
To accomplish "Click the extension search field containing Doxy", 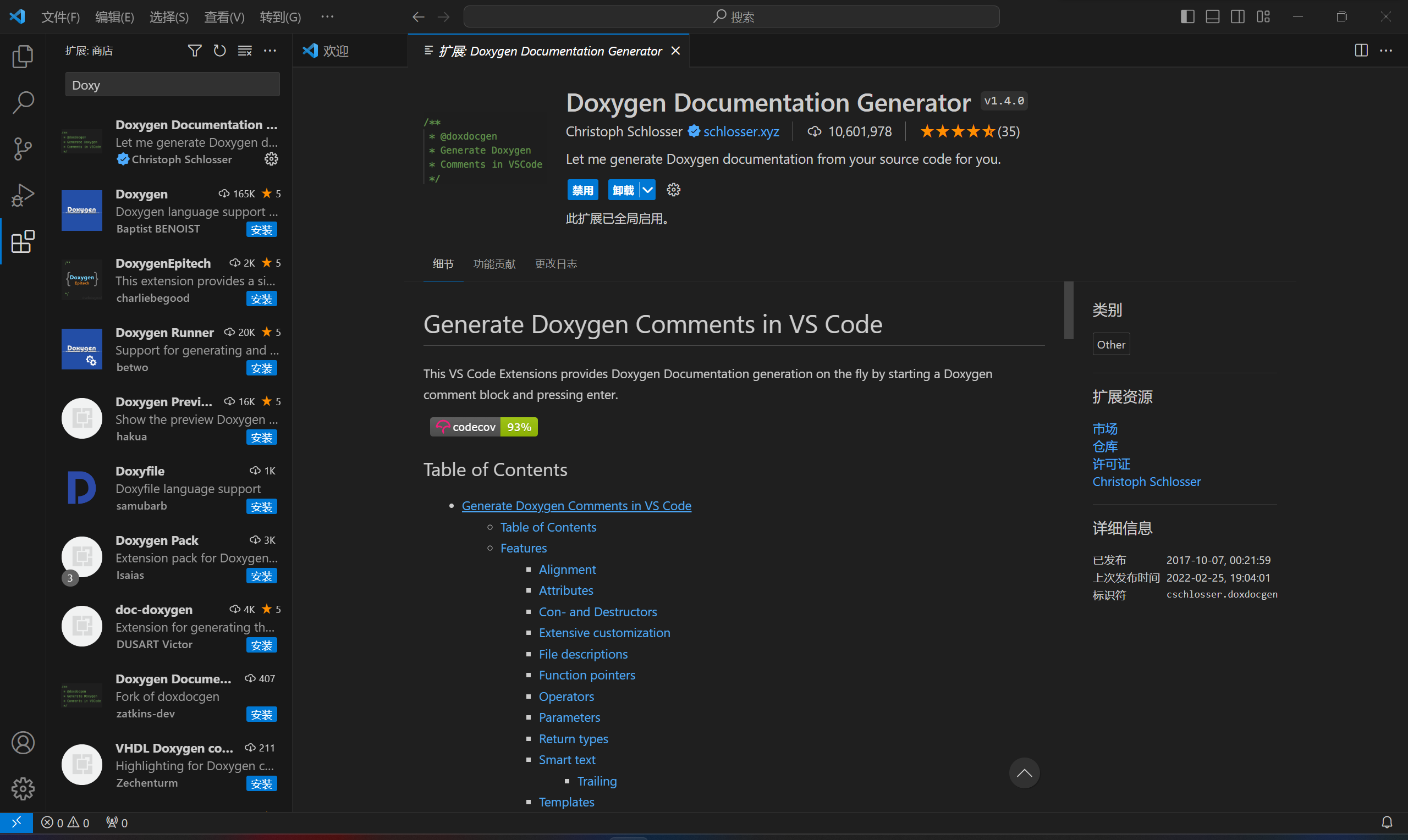I will (x=172, y=85).
